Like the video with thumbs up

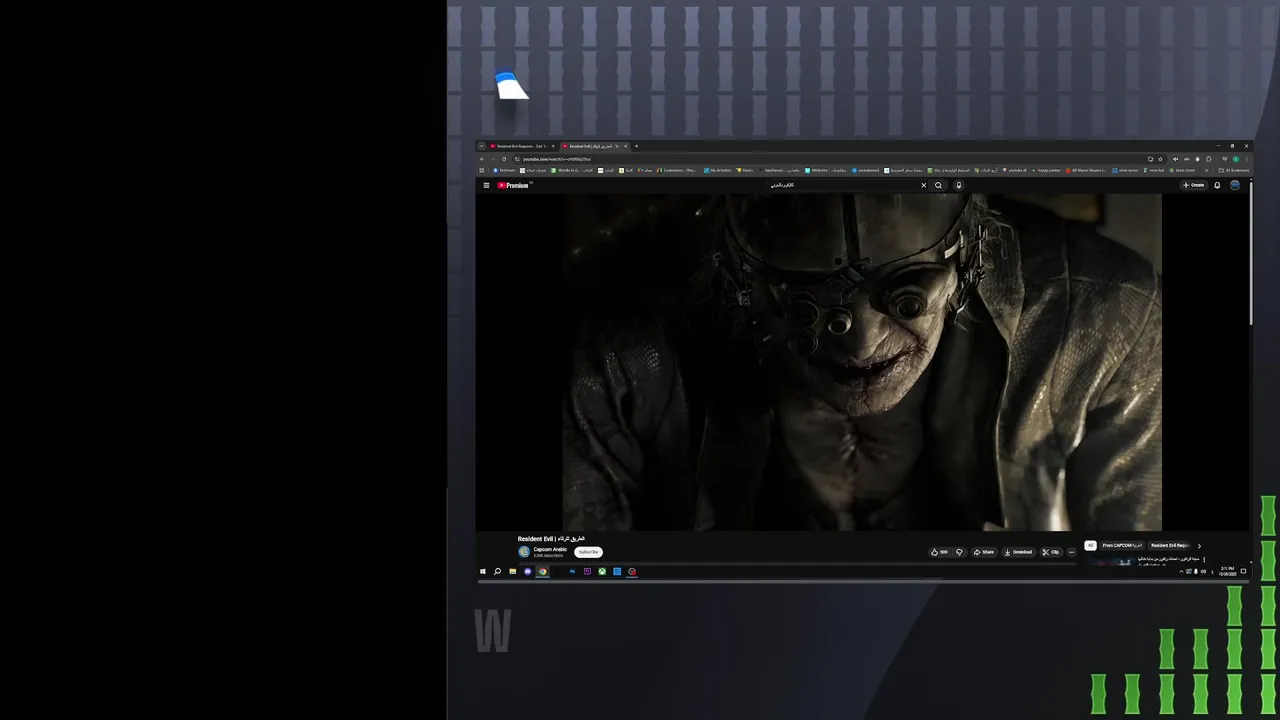(x=941, y=552)
